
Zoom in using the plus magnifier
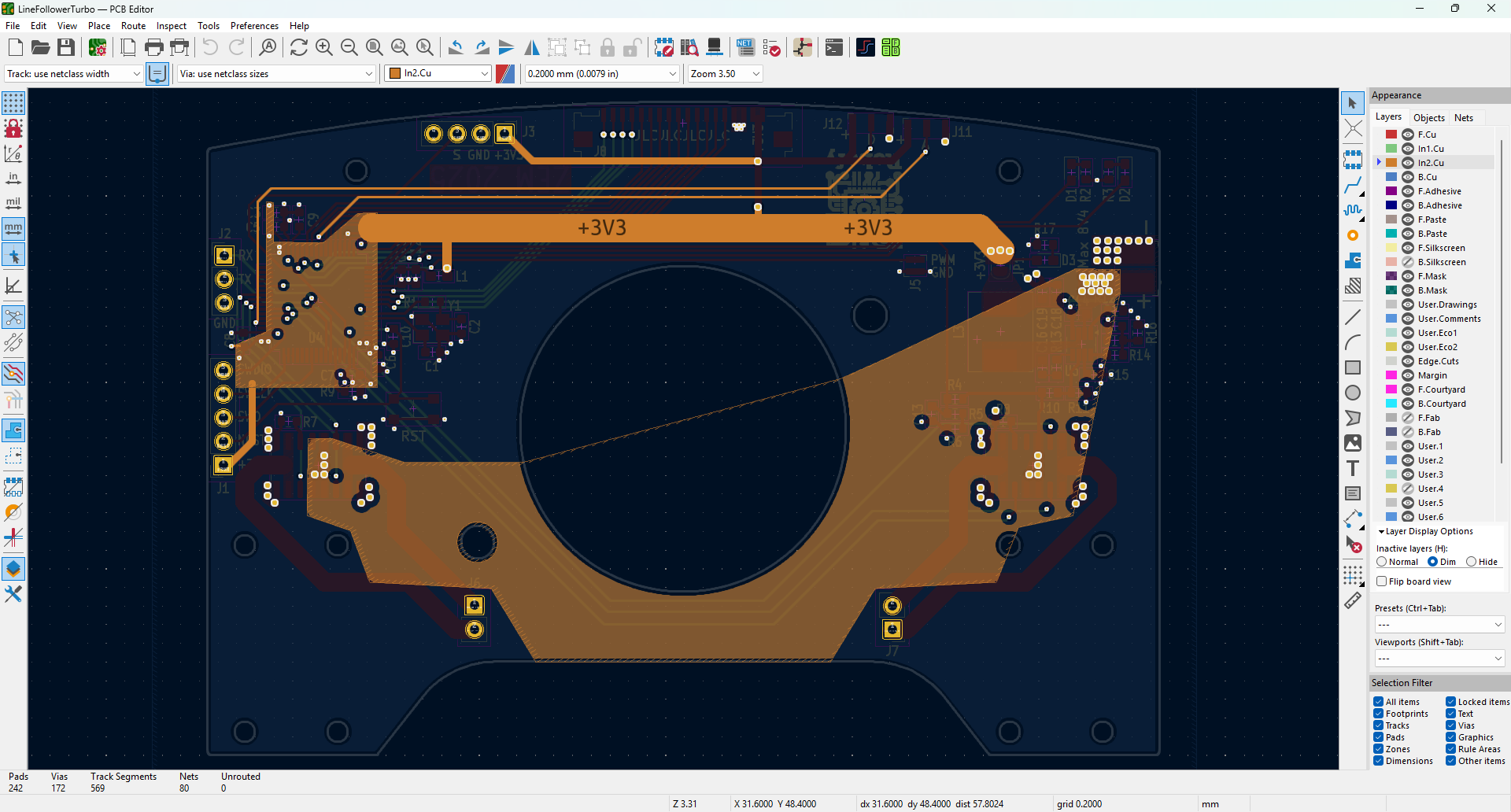[324, 47]
